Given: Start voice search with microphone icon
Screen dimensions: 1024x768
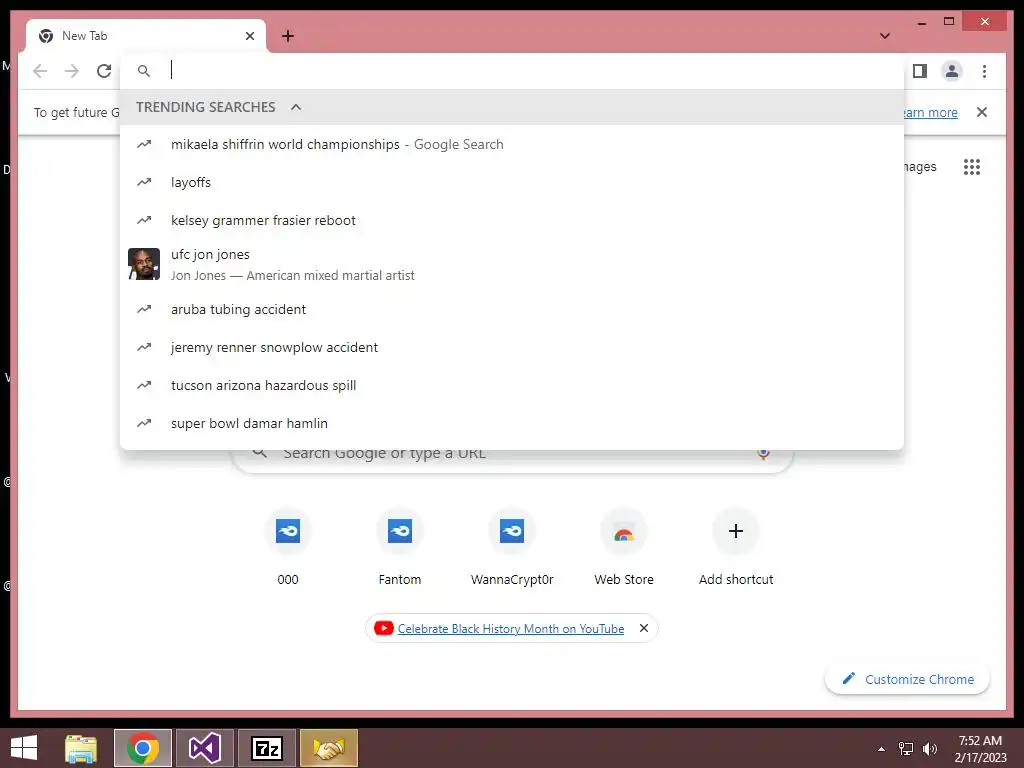Looking at the screenshot, I should [x=763, y=453].
